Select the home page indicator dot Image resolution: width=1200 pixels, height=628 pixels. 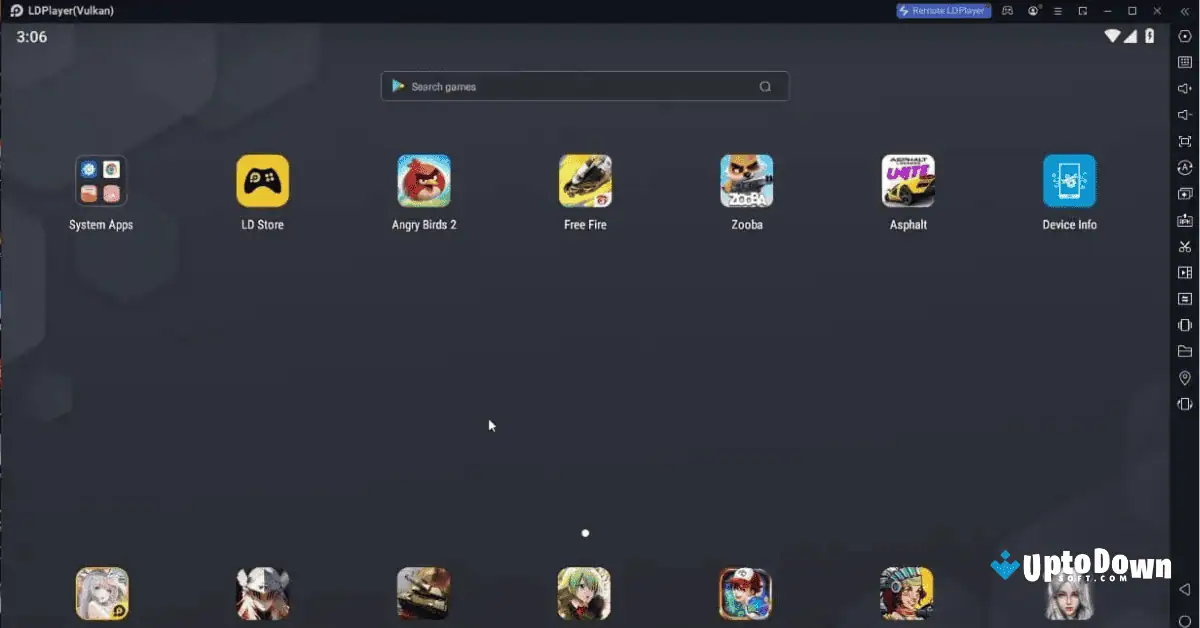pos(585,533)
